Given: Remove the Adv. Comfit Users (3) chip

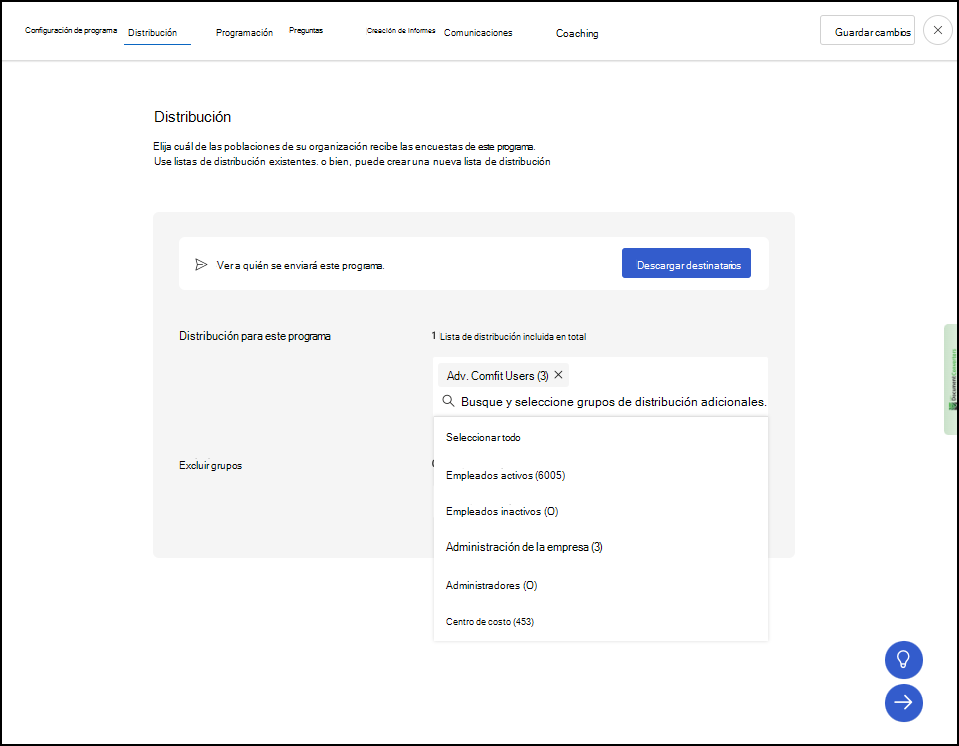Looking at the screenshot, I should pos(558,375).
